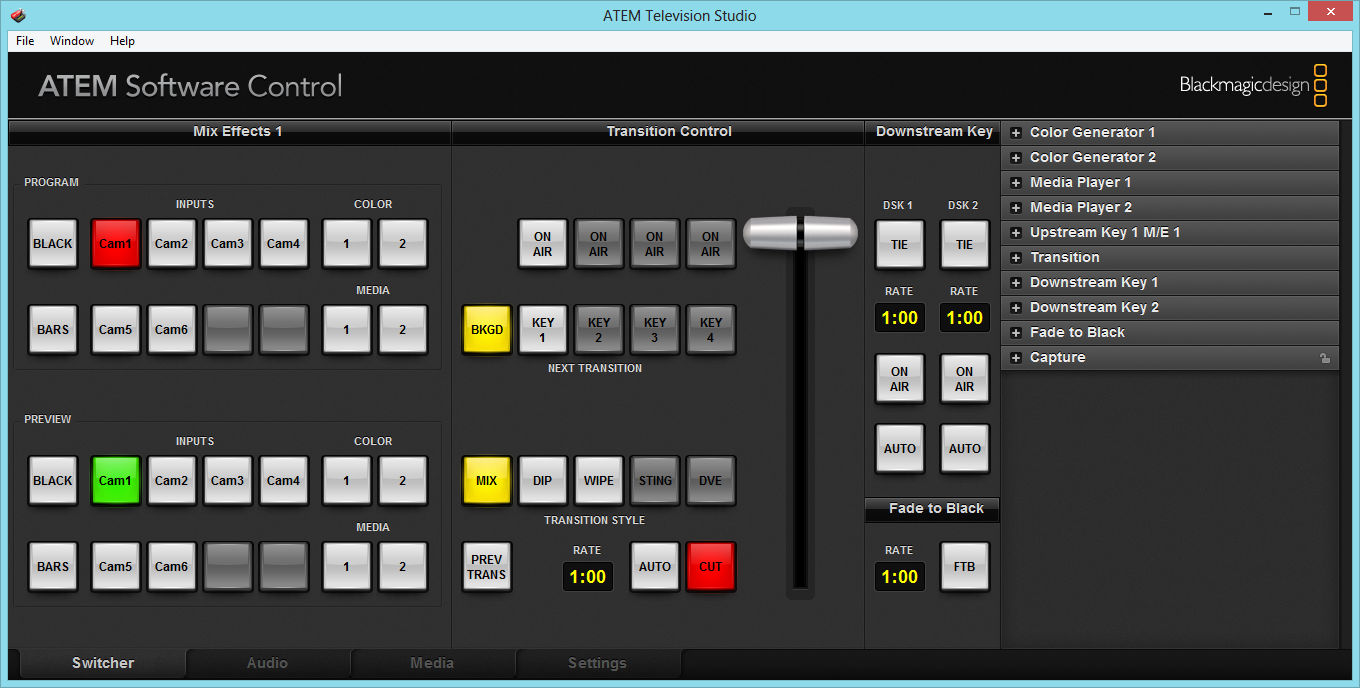Select Color 2 on the Preview bus
1360x688 pixels.
pos(403,480)
